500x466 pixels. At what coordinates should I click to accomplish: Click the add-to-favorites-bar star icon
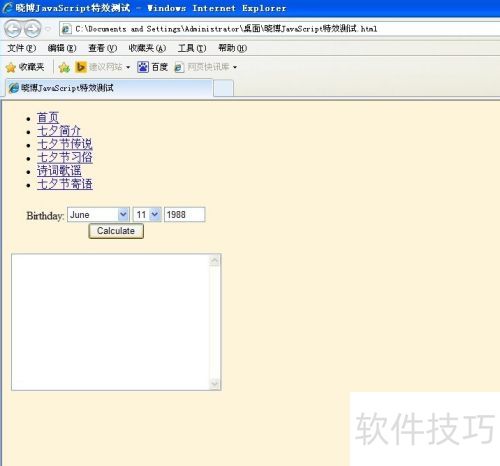point(64,67)
